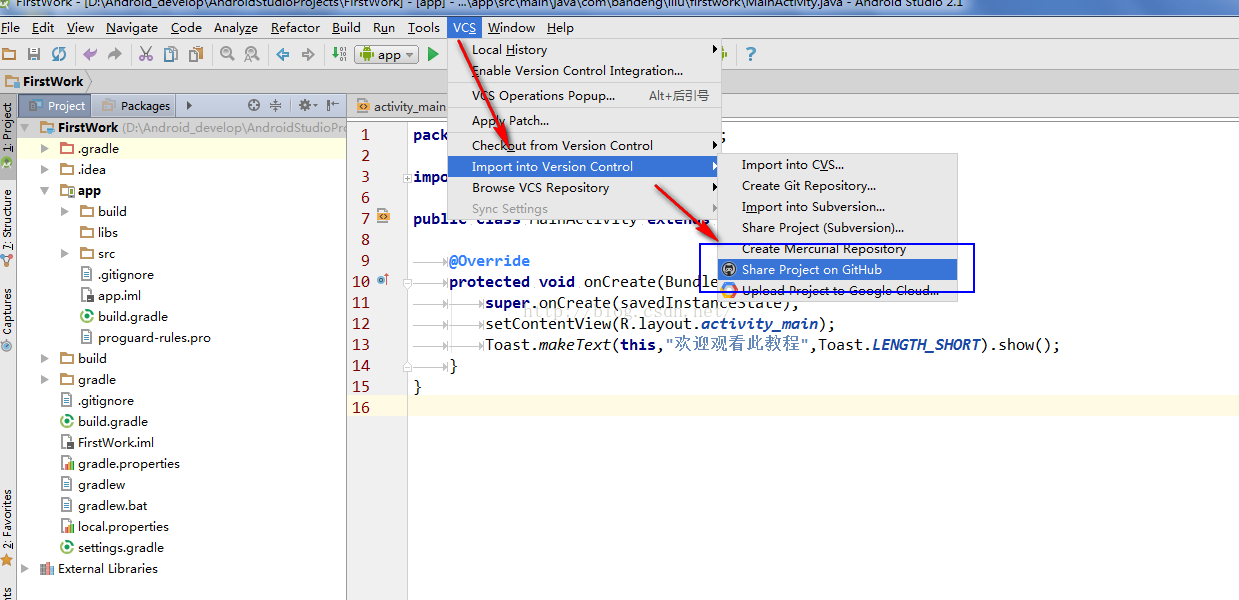The width and height of the screenshot is (1239, 600).
Task: Select Share Project on GitHub
Action: coord(811,270)
